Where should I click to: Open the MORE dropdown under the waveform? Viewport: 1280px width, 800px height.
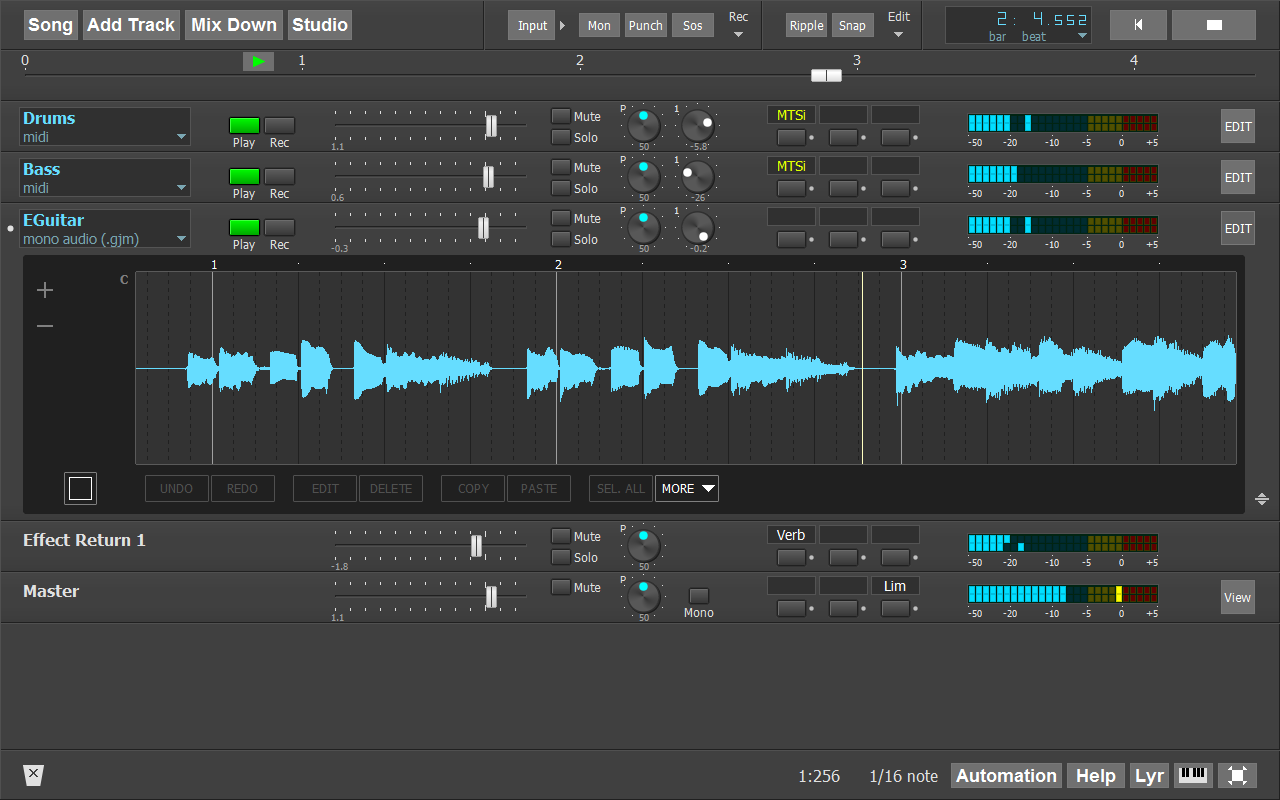686,488
